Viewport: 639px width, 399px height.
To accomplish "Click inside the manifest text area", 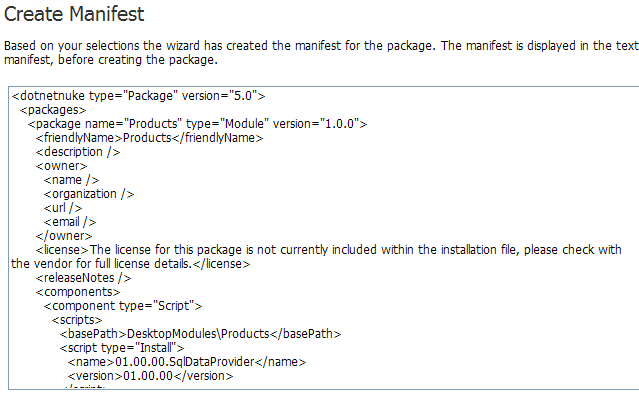I will click(324, 238).
